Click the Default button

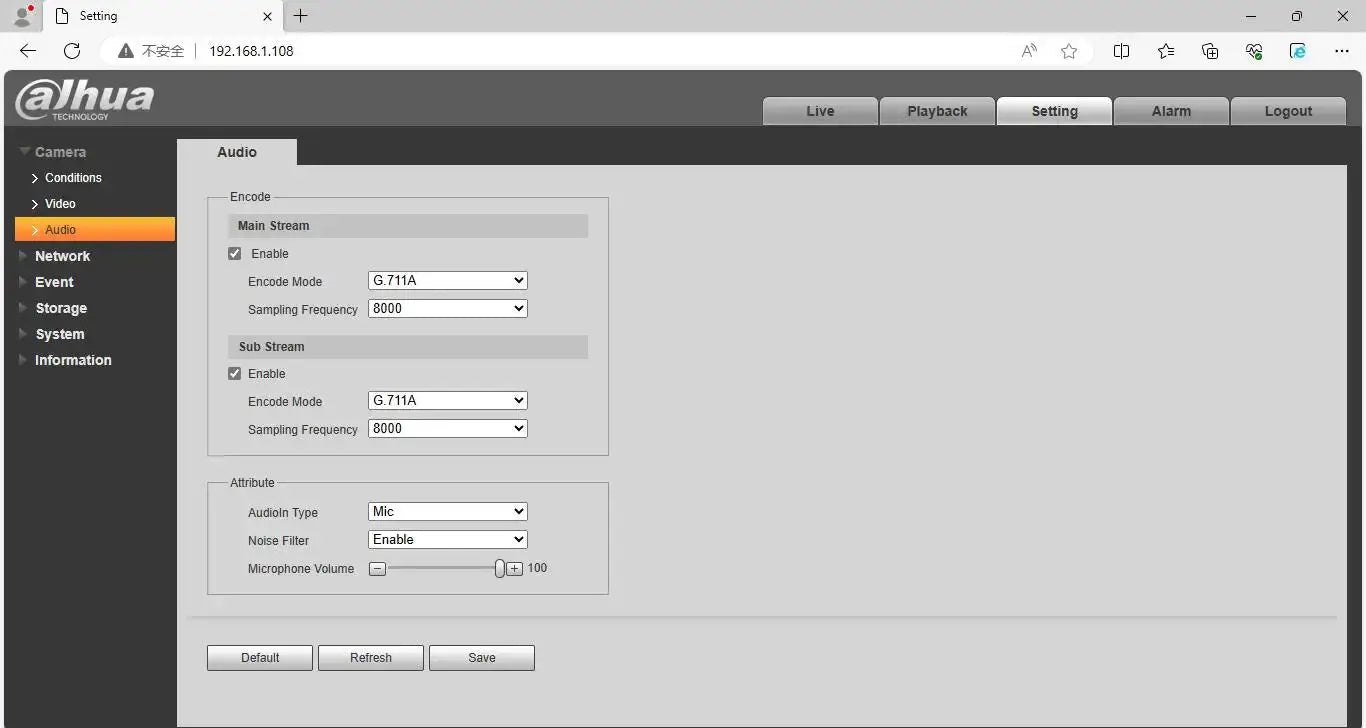[260, 658]
